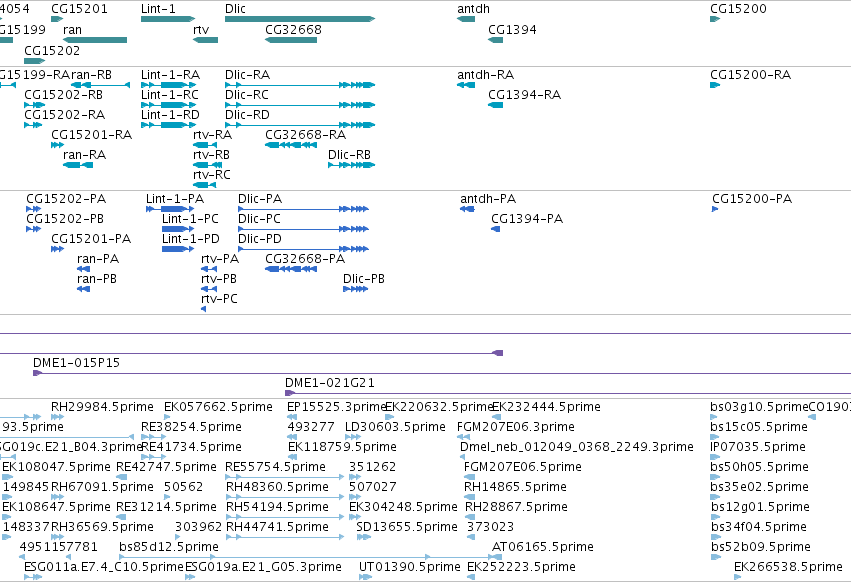Click the DME1-021G21 BAC clone label
Image resolution: width=851 pixels, height=582 pixels.
[330, 383]
